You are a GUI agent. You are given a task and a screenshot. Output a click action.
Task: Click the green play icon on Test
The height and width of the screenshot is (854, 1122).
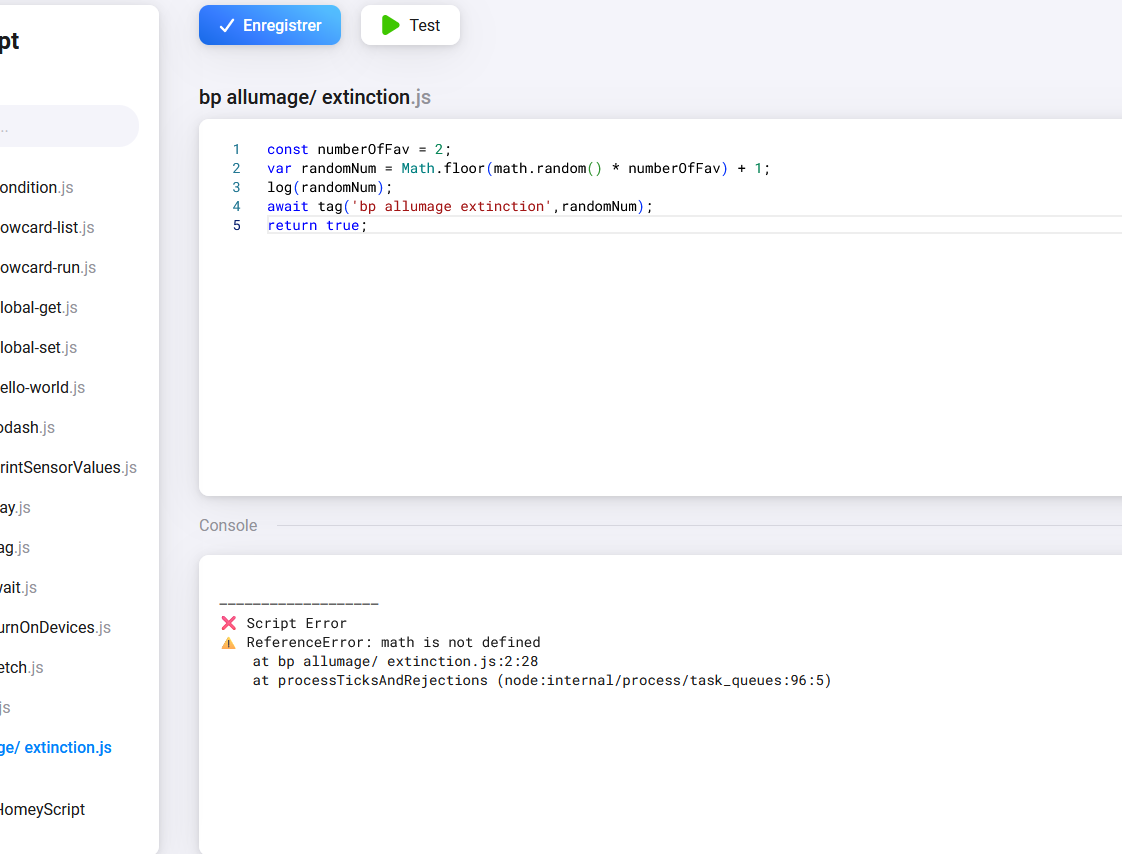pos(390,25)
